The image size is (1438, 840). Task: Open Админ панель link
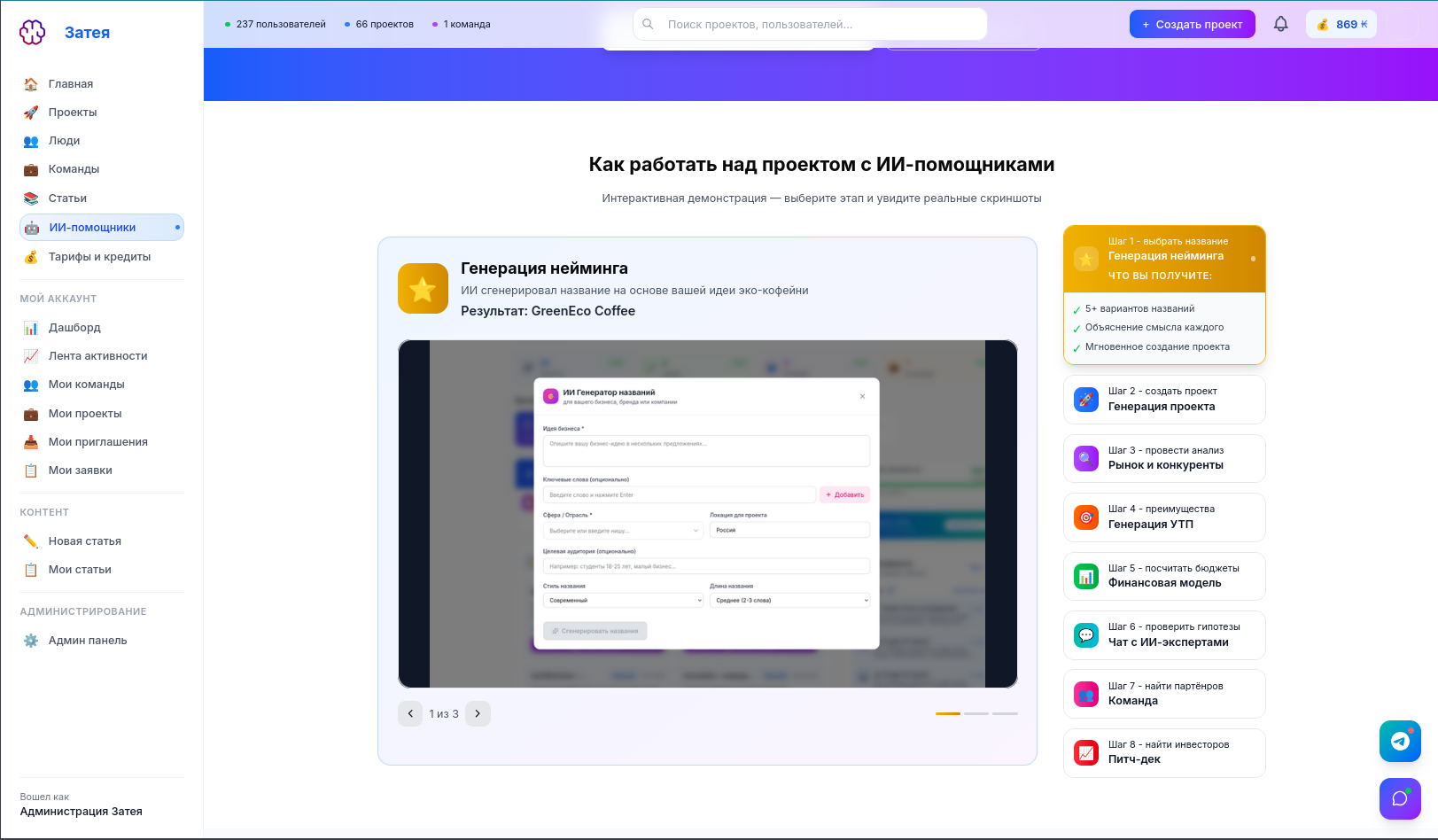click(88, 641)
